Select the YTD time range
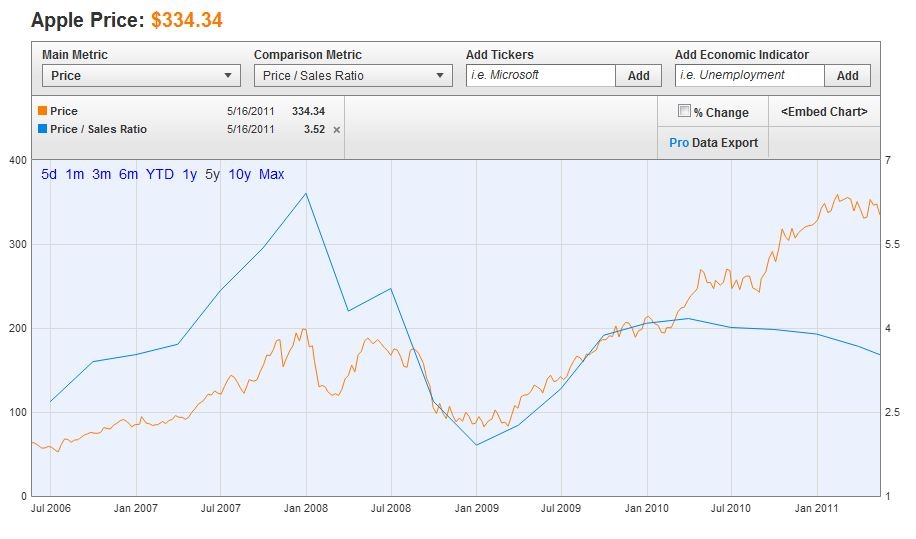This screenshot has width=916, height=539. pos(160,174)
